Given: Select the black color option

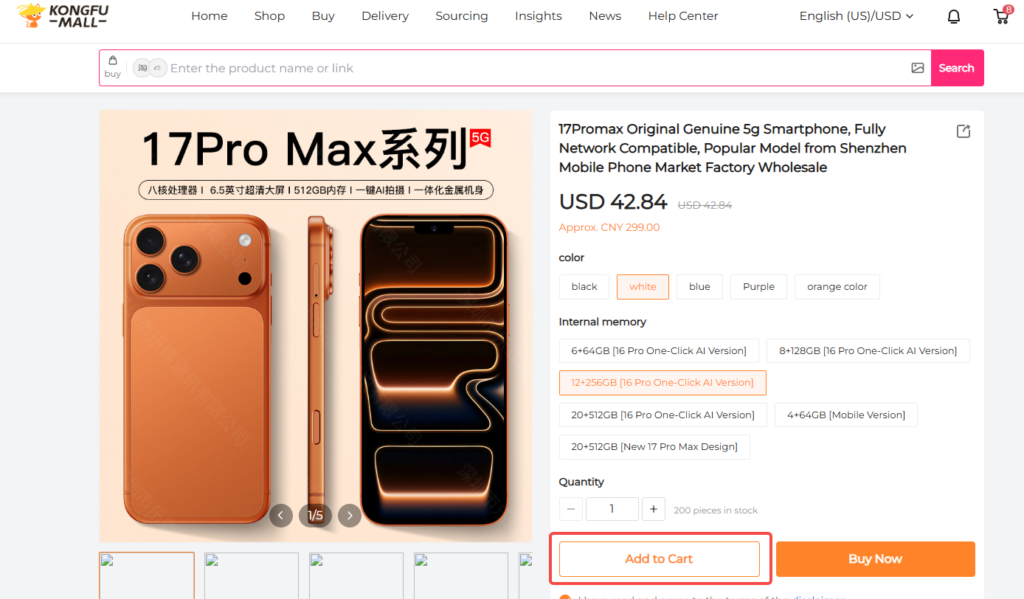Looking at the screenshot, I should tap(584, 287).
